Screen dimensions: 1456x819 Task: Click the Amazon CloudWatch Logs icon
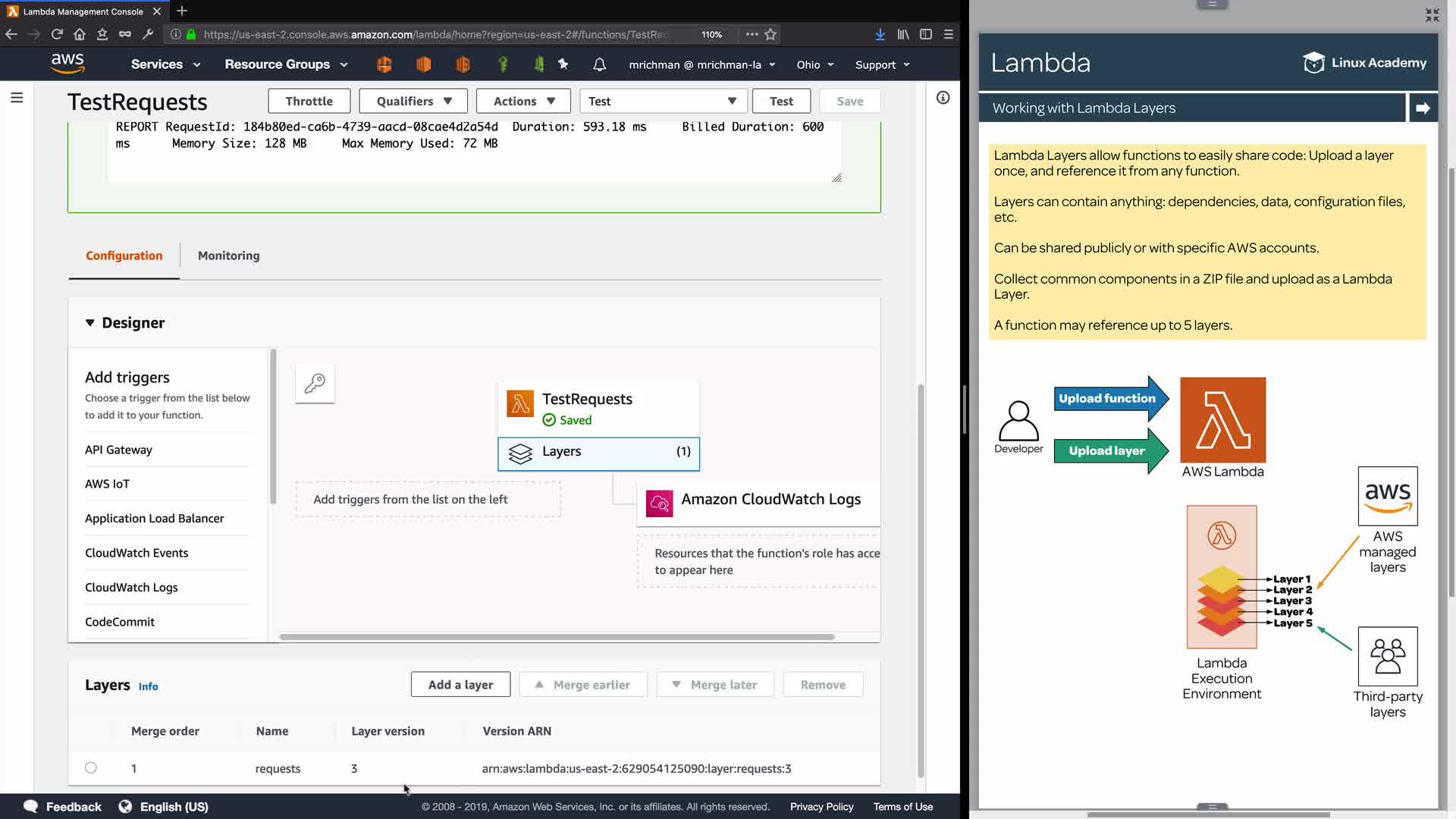tap(659, 504)
